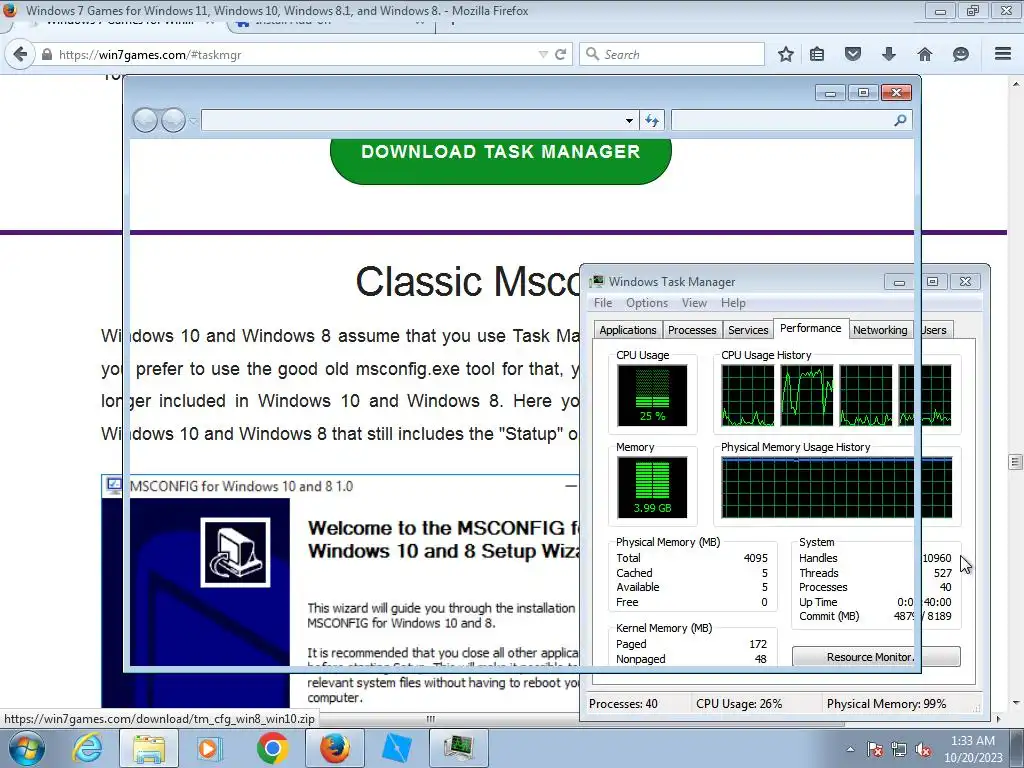Viewport: 1024px width, 768px height.
Task: Click the Classic Msconfig heading
Action: tap(468, 281)
